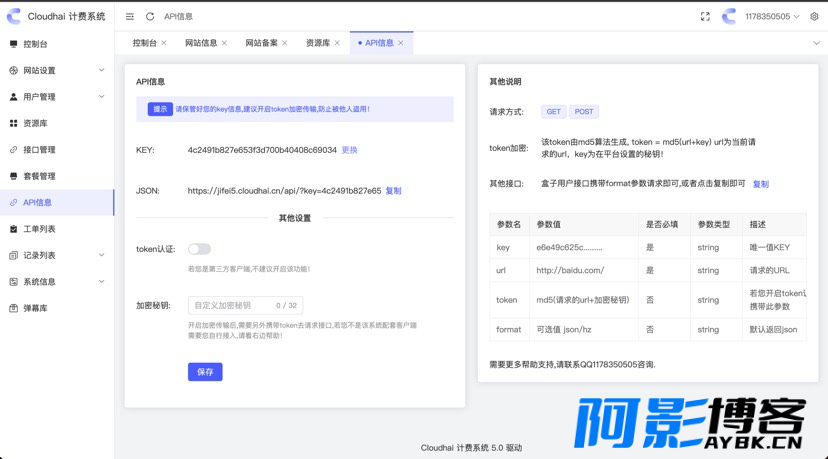The width and height of the screenshot is (828, 459).
Task: Open settings gear in top-right corner
Action: point(814,17)
